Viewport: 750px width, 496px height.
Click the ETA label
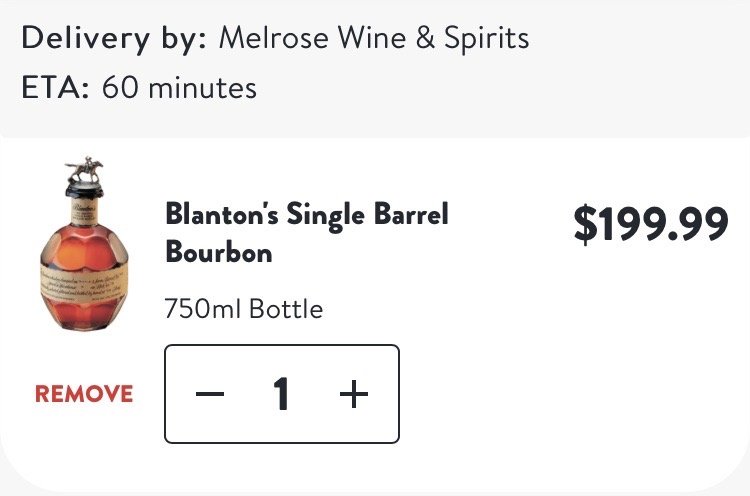pyautogui.click(x=55, y=88)
